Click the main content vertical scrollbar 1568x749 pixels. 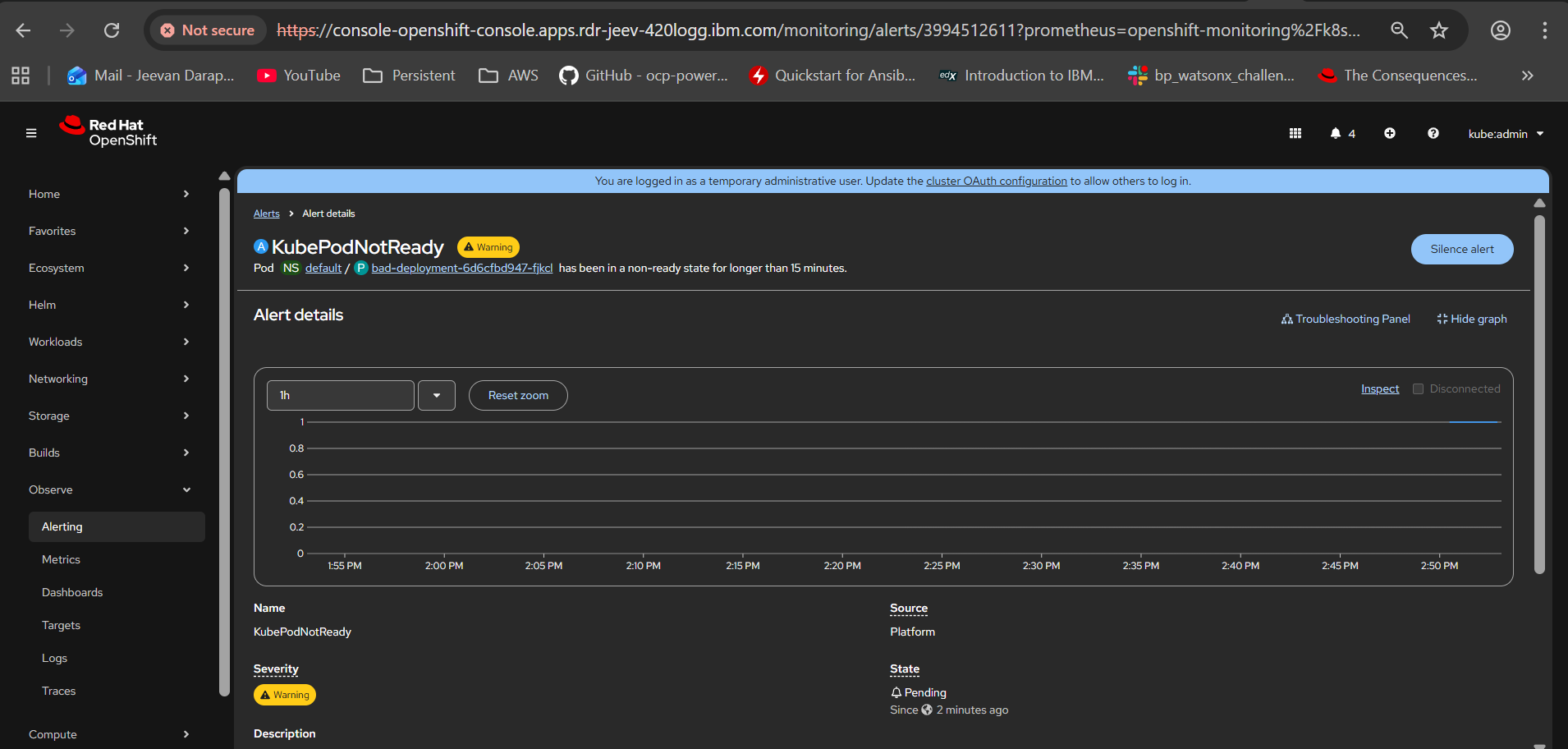(x=1539, y=394)
